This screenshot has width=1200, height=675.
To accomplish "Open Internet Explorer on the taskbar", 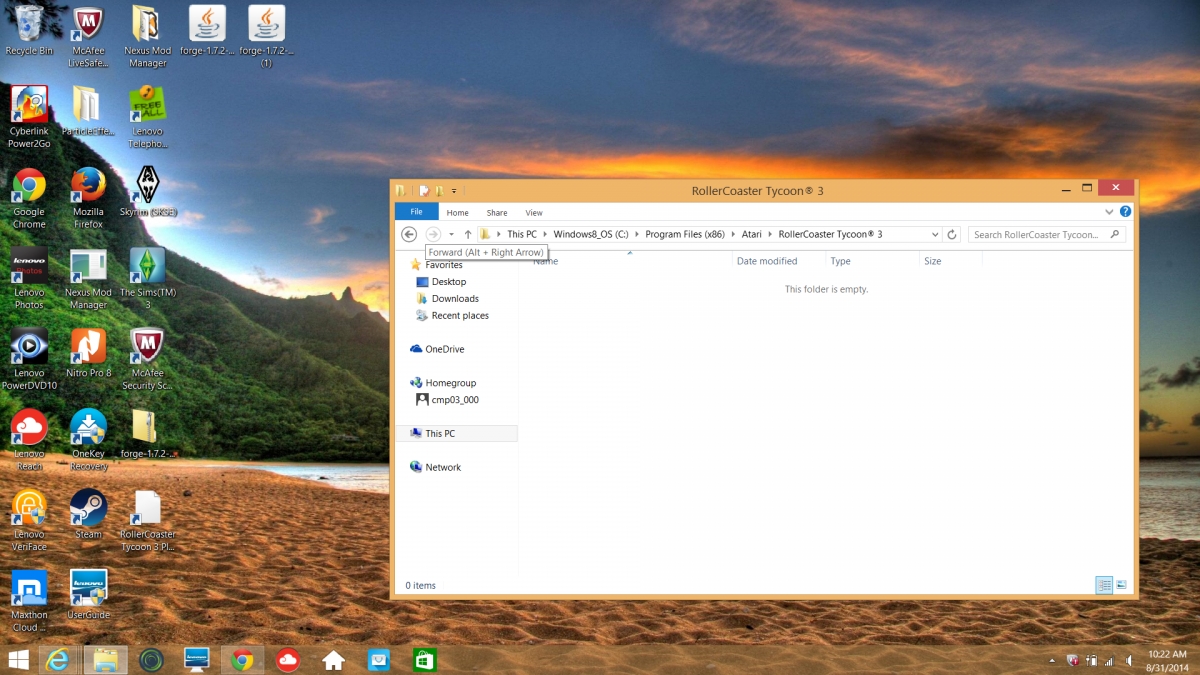I will click(59, 659).
